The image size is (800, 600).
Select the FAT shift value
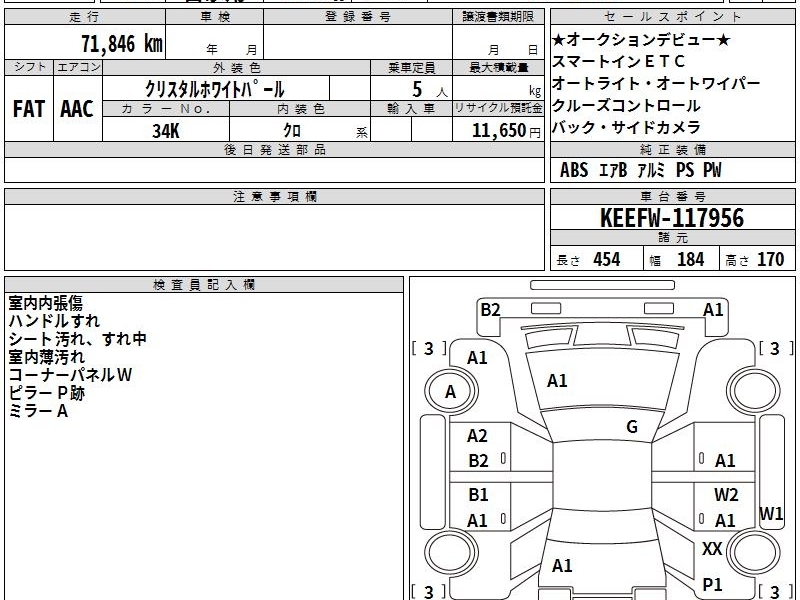click(29, 109)
